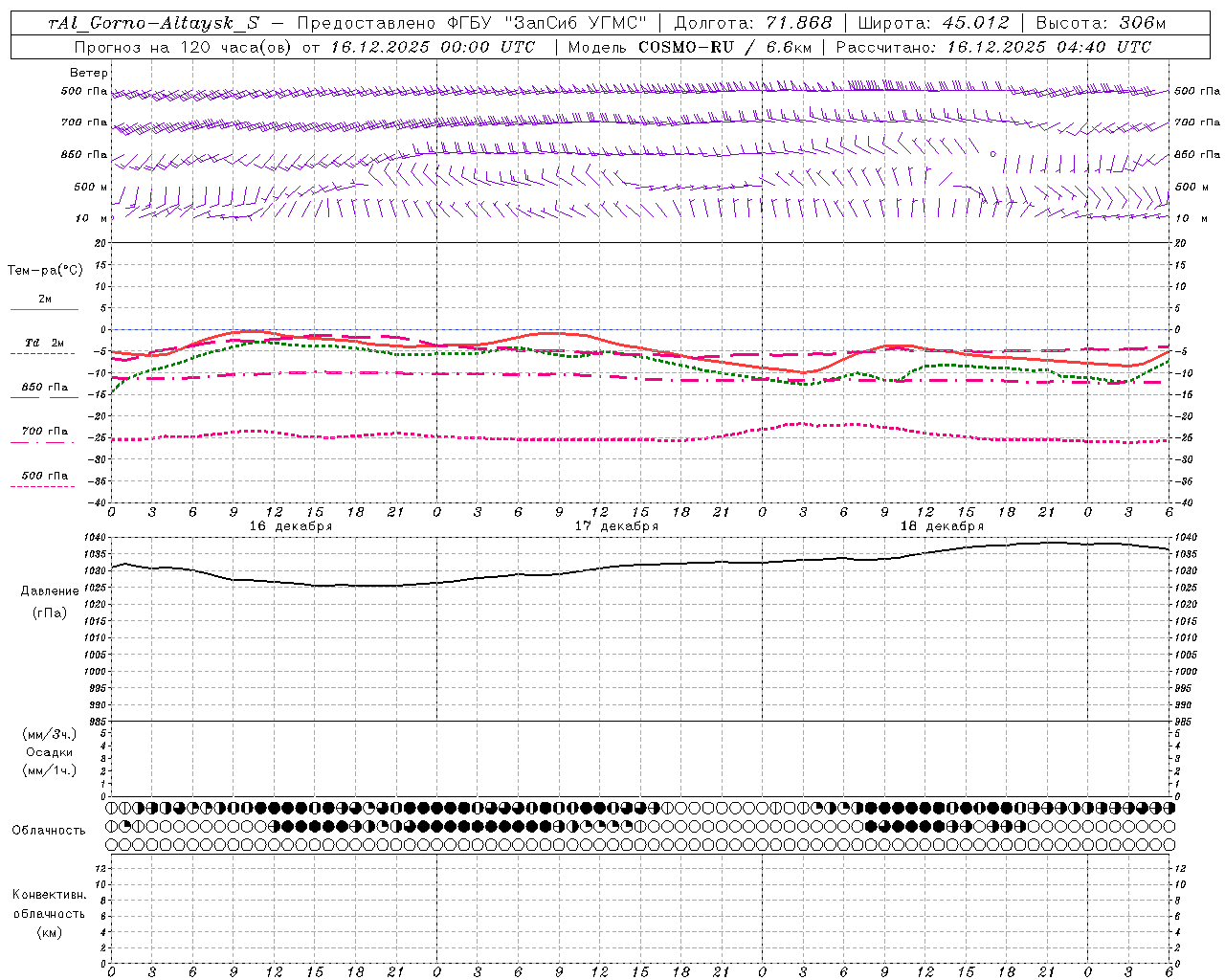Click the (гПа) unit label under Давление
Image resolution: width=1225 pixels, height=980 pixels.
(50, 612)
